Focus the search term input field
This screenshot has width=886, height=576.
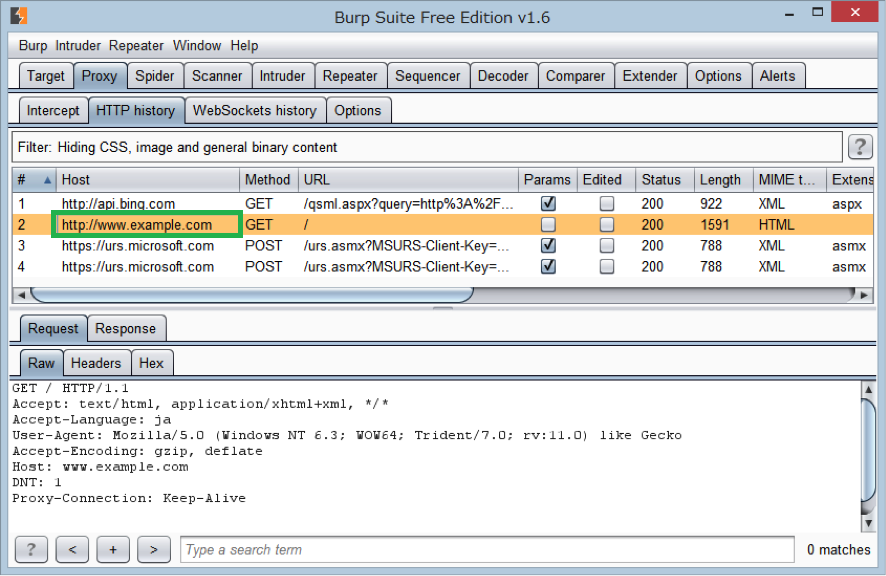(x=487, y=549)
